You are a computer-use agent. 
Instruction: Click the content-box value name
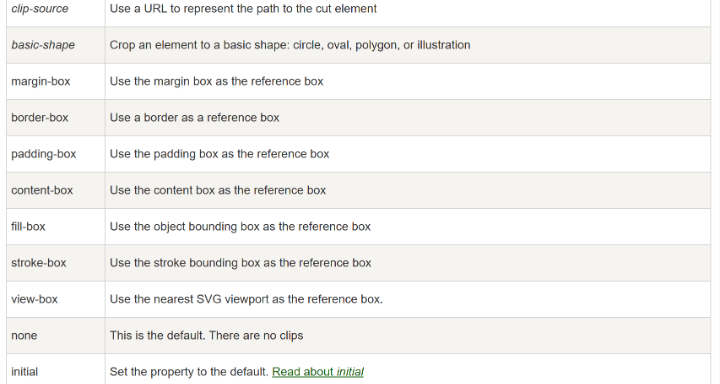pos(42,190)
